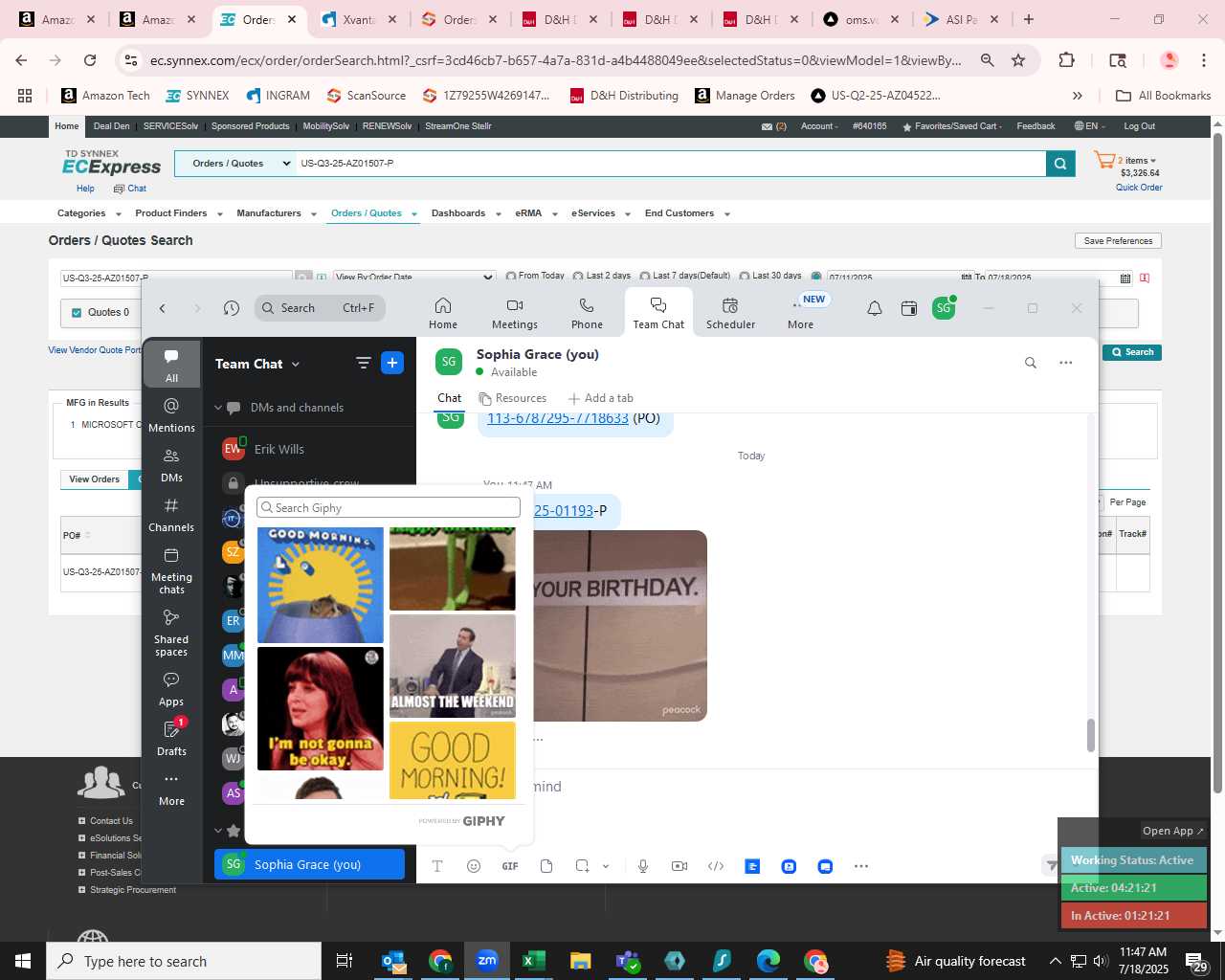Click the chat message scrollbar
1225x980 pixels.
1090,735
